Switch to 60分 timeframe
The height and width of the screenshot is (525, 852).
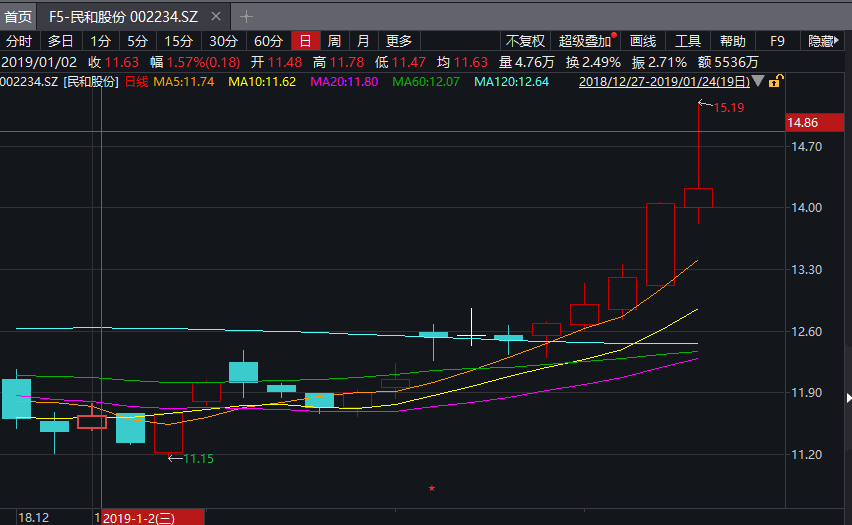click(x=268, y=41)
